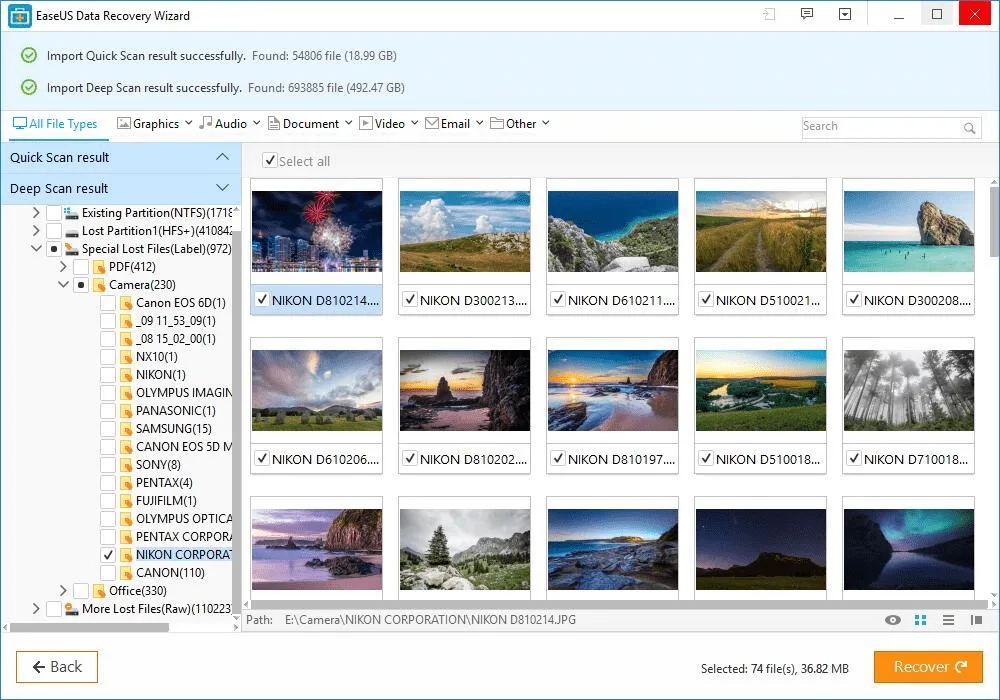
Task: Click the search magnifier icon
Action: point(969,128)
